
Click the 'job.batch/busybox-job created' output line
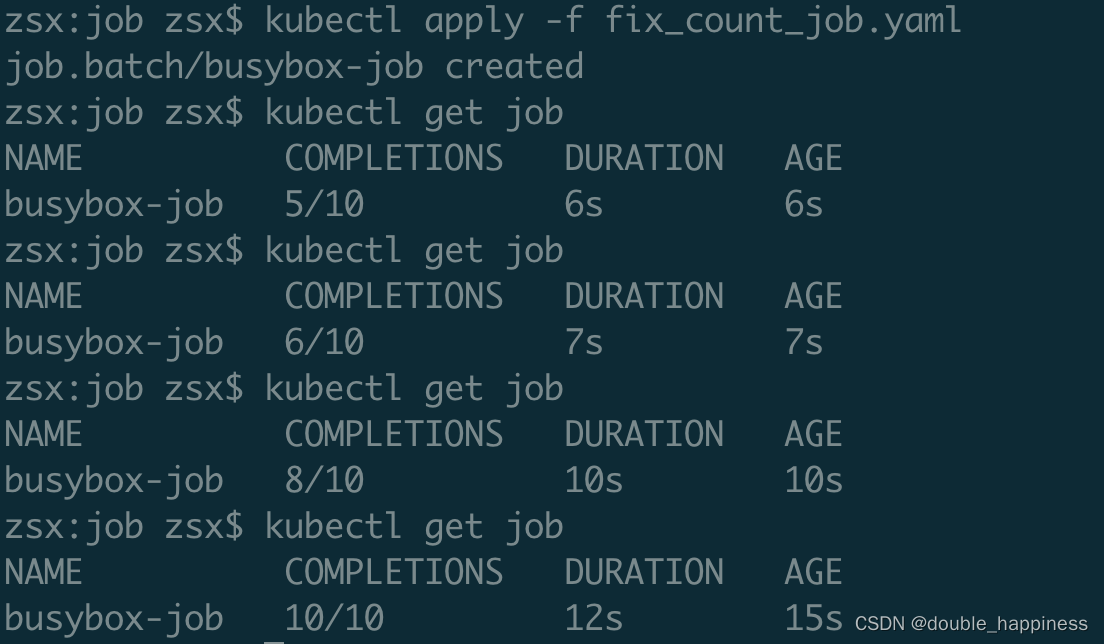tap(294, 66)
